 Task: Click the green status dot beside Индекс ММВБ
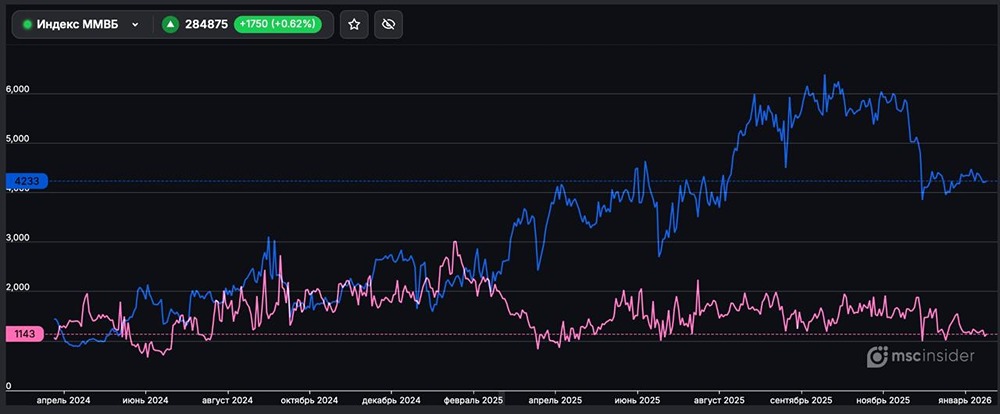pyautogui.click(x=27, y=24)
